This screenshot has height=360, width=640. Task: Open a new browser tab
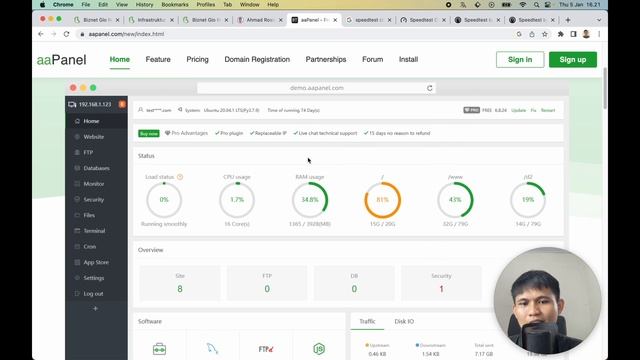[568, 20]
